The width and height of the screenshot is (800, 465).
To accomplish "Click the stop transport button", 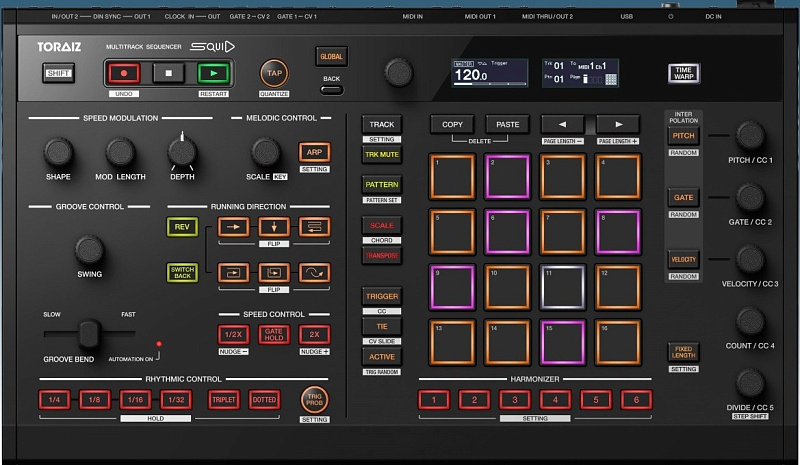I will [169, 72].
